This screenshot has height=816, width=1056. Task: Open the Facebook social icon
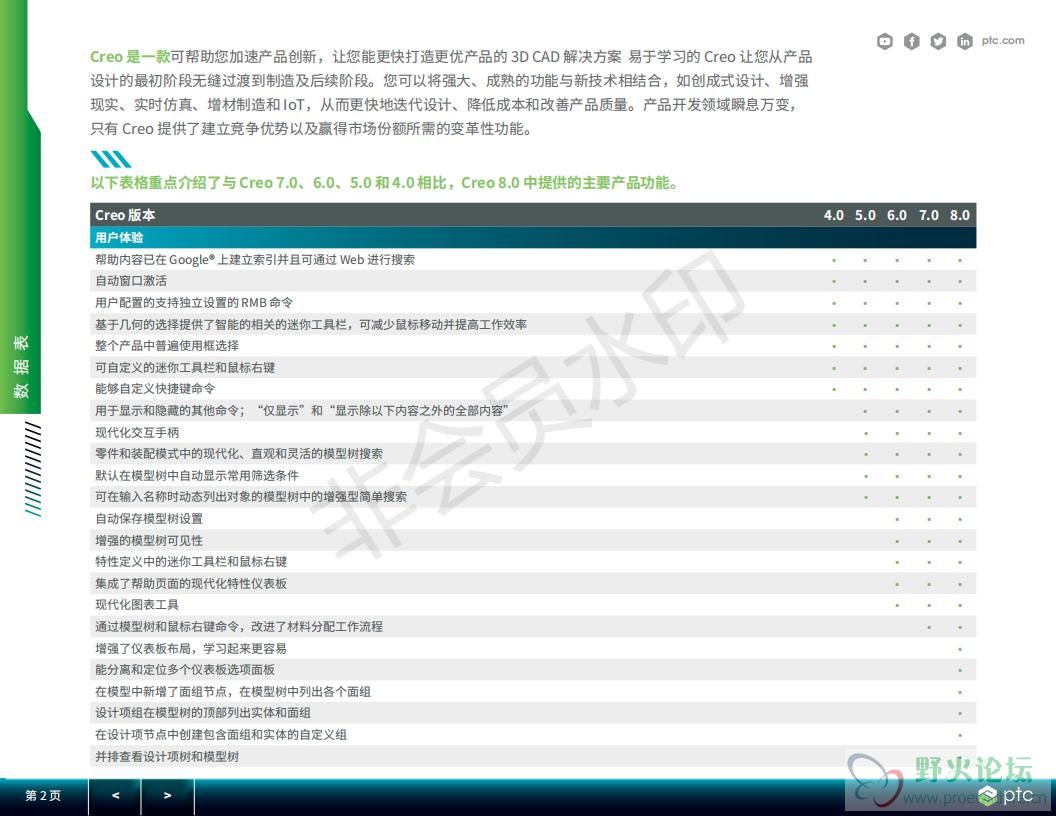[x=911, y=42]
